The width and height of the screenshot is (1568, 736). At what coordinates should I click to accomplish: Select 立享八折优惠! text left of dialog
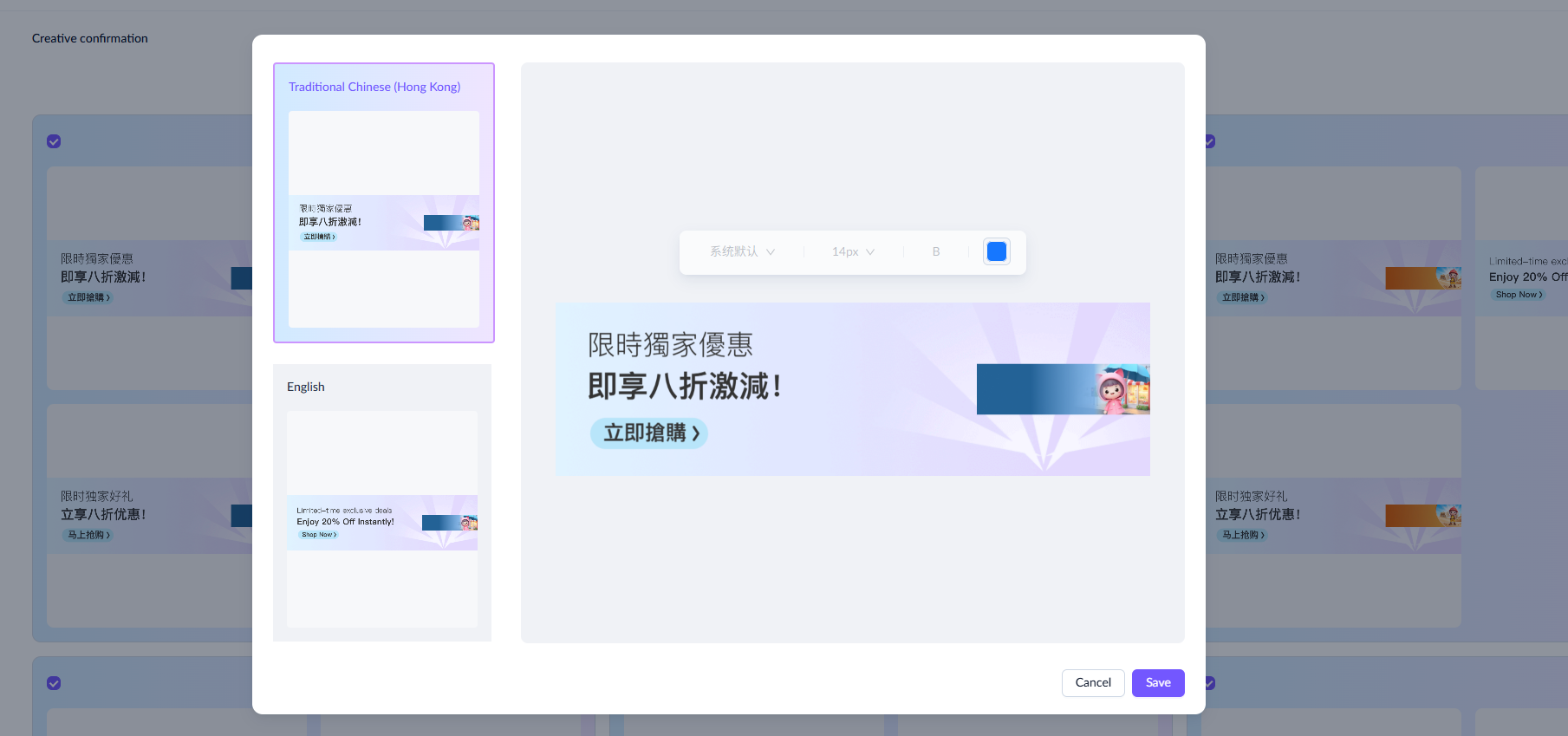[x=103, y=514]
